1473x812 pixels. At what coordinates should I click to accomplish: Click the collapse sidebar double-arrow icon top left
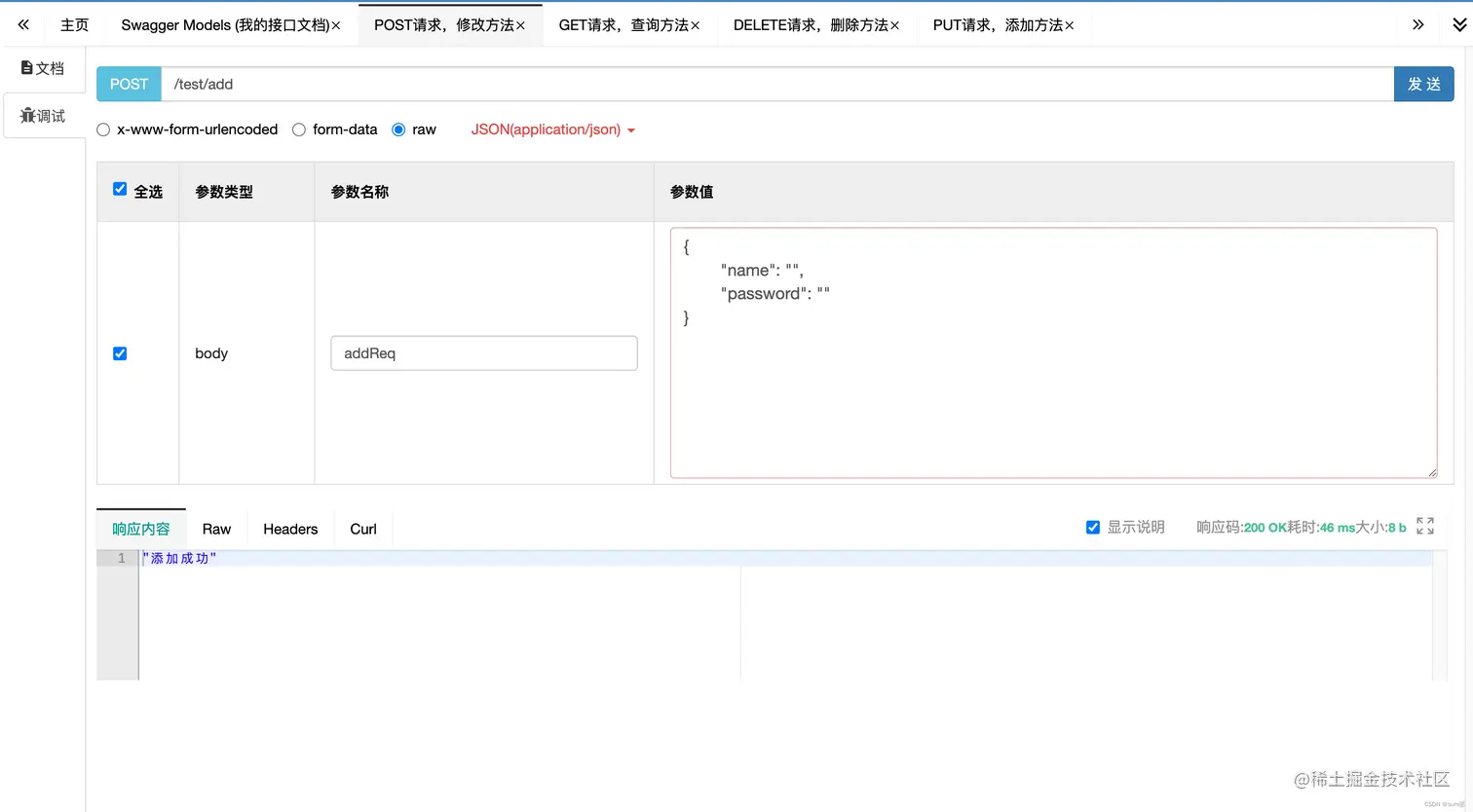click(x=22, y=24)
